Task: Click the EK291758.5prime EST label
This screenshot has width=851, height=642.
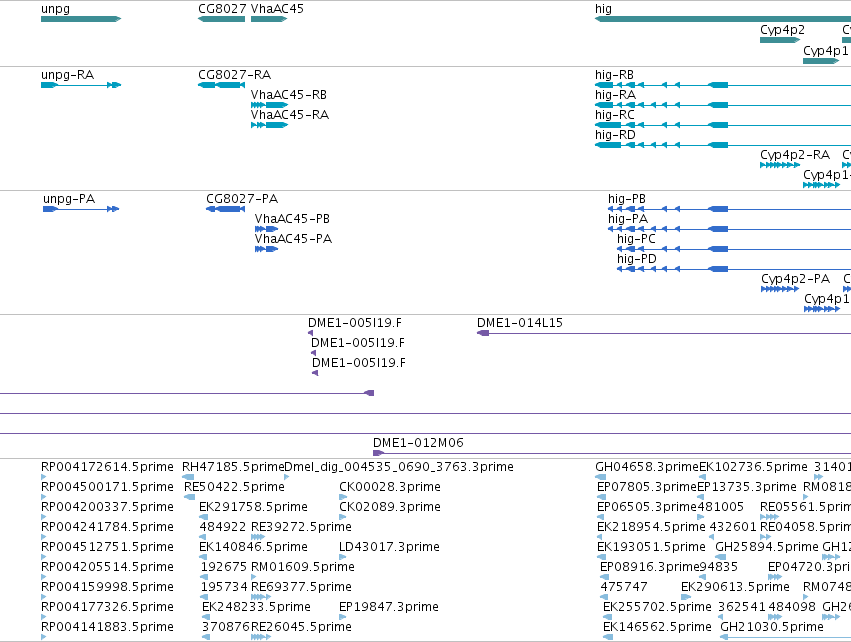Action: (x=253, y=507)
